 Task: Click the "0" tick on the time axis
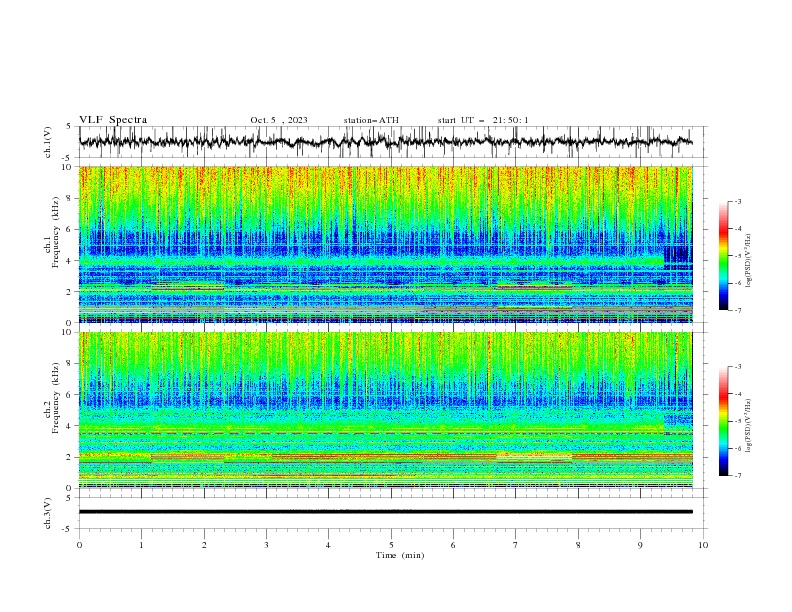(79, 545)
